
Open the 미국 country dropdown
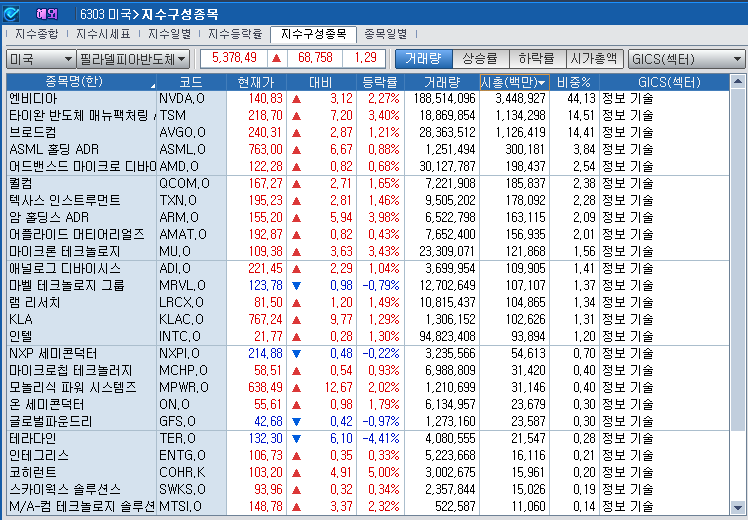click(x=41, y=59)
